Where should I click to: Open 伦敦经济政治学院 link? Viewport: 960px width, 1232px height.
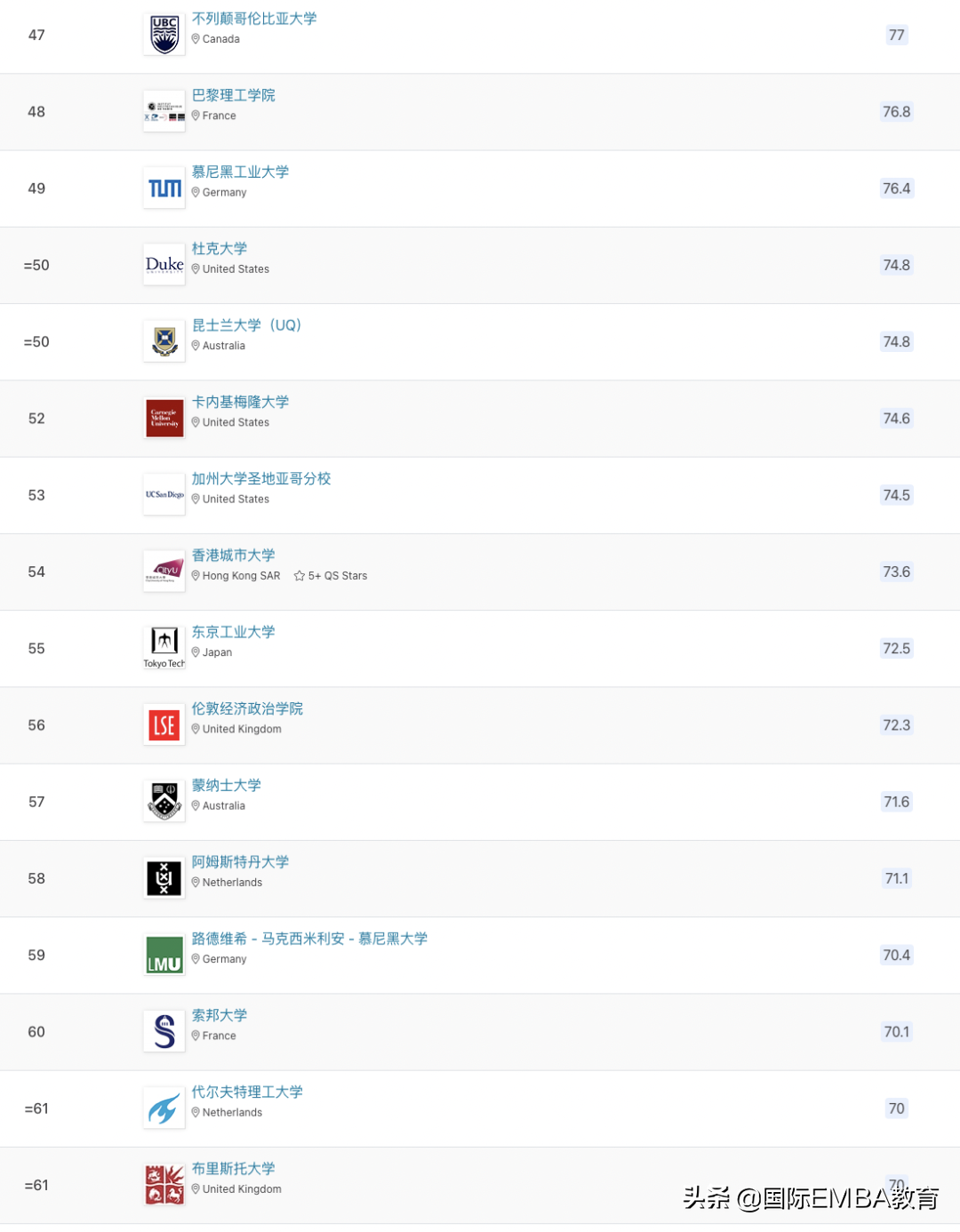tap(247, 708)
